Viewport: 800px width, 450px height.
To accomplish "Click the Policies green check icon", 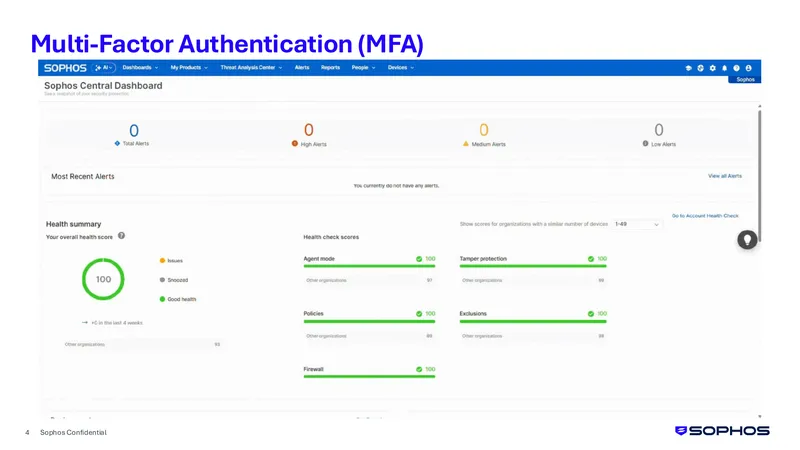I will (419, 314).
